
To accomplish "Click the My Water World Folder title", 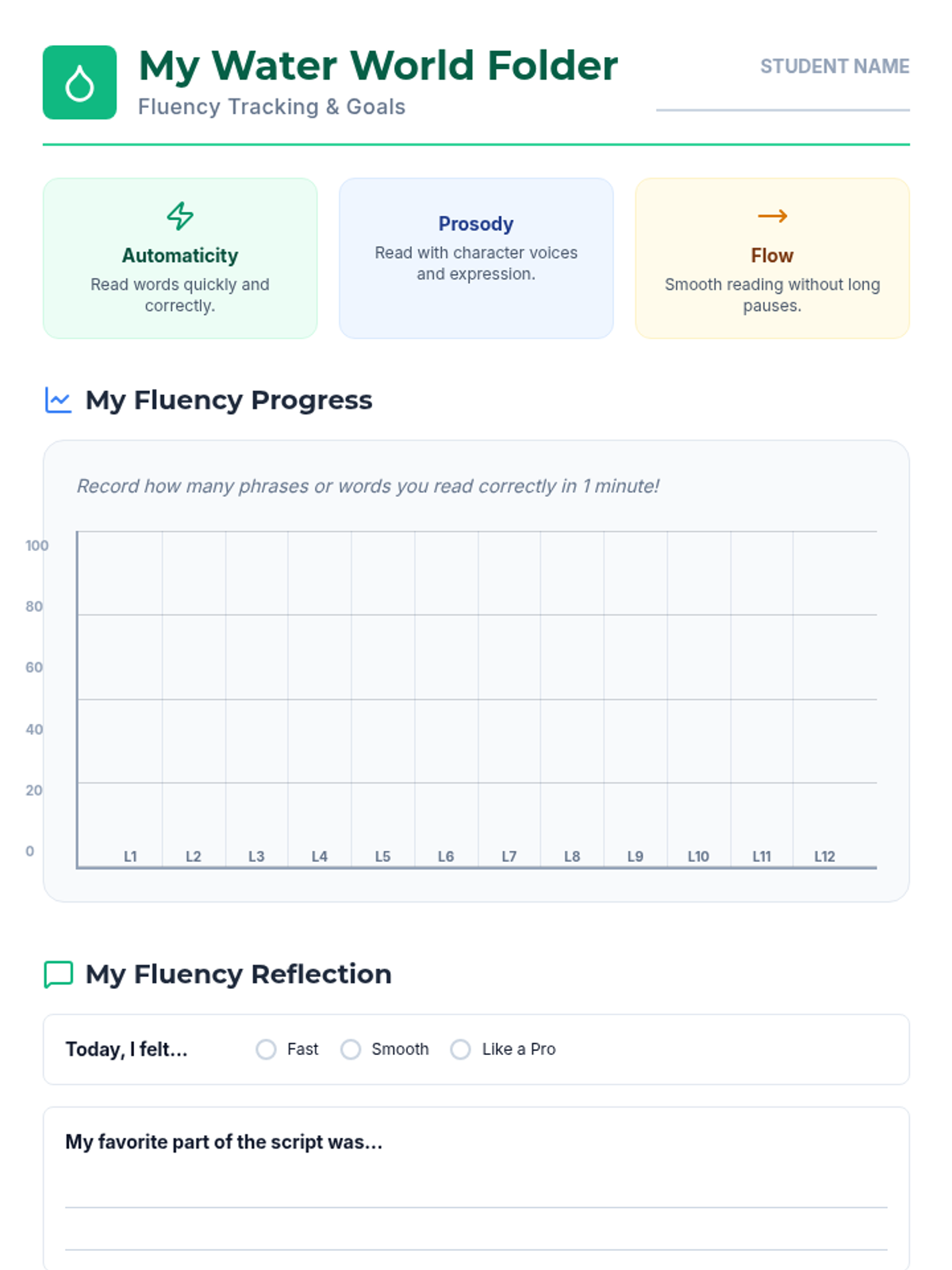I will point(378,66).
